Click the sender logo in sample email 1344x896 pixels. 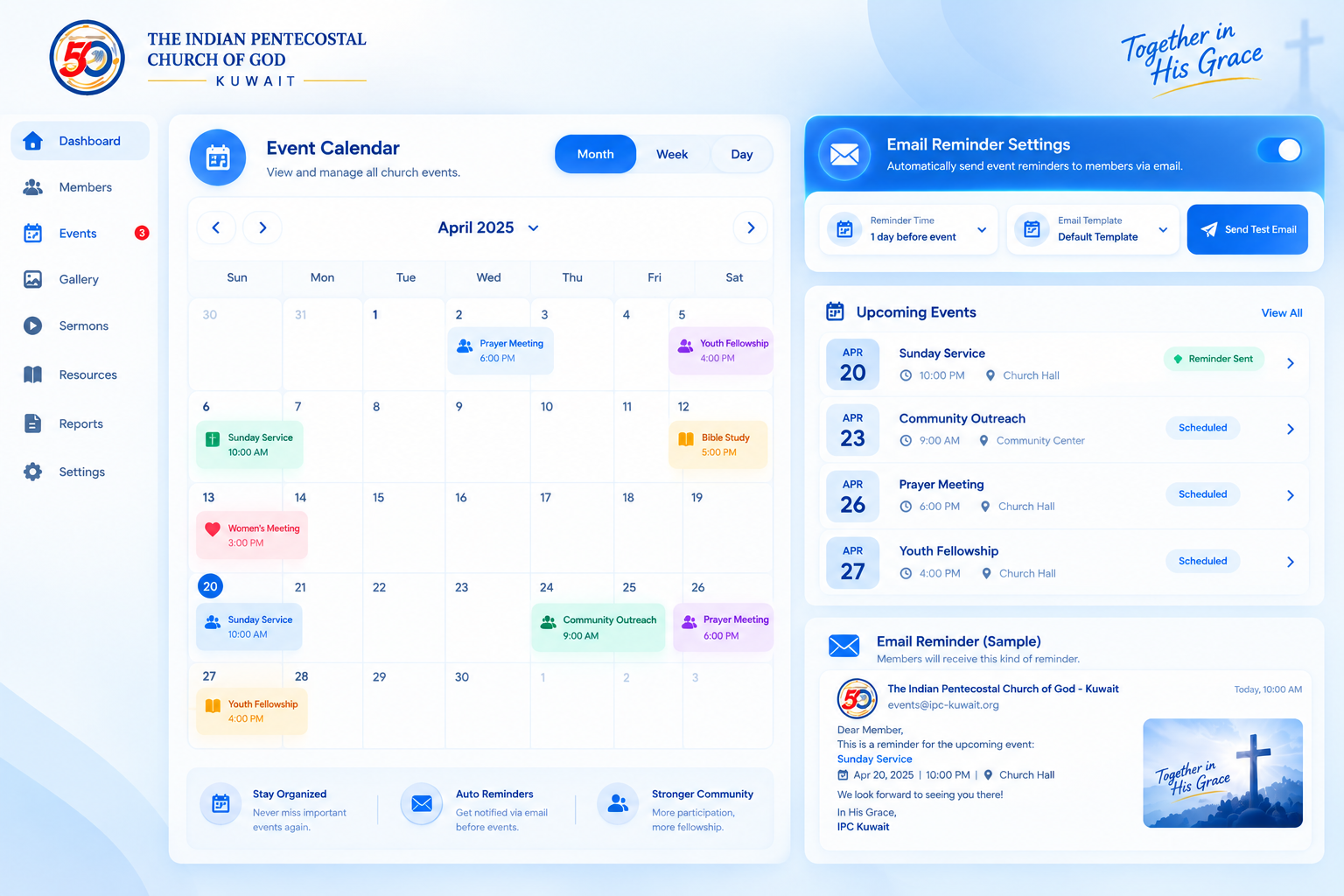(857, 698)
